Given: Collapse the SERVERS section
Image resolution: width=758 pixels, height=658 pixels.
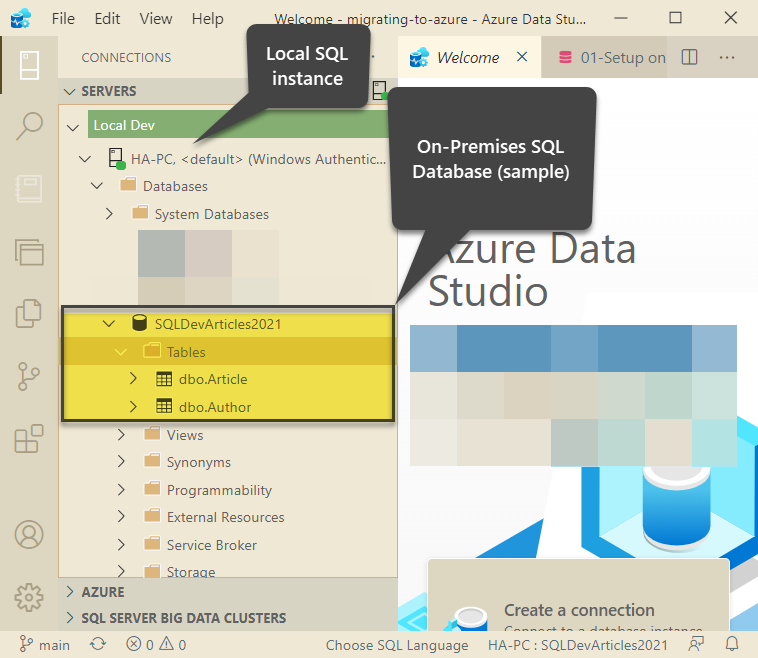Looking at the screenshot, I should point(70,91).
